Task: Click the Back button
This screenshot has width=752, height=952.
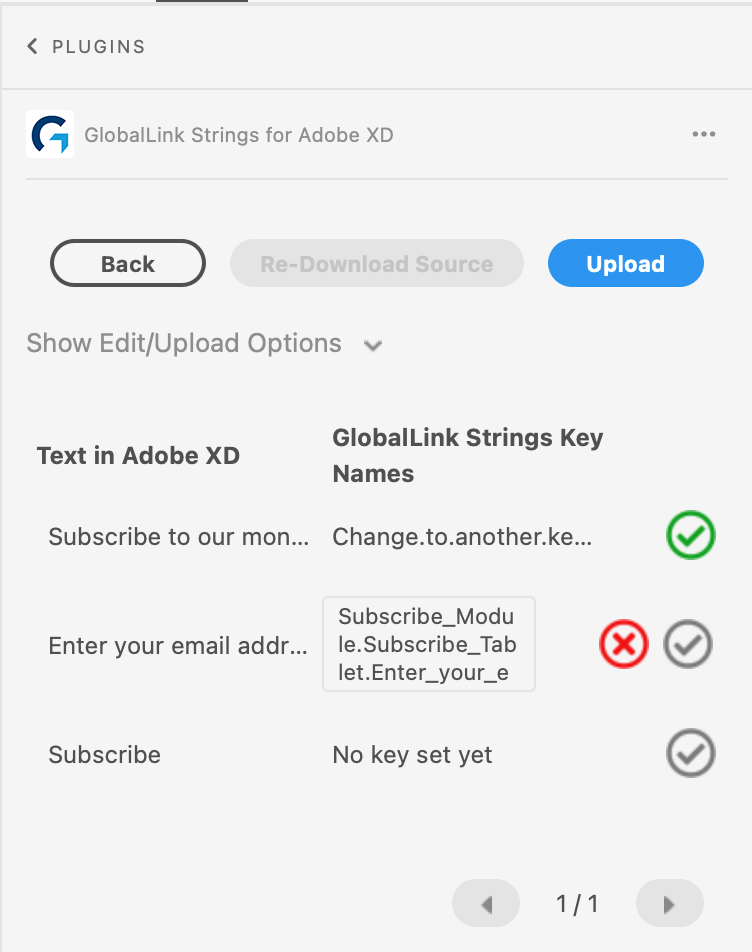Action: tap(128, 264)
